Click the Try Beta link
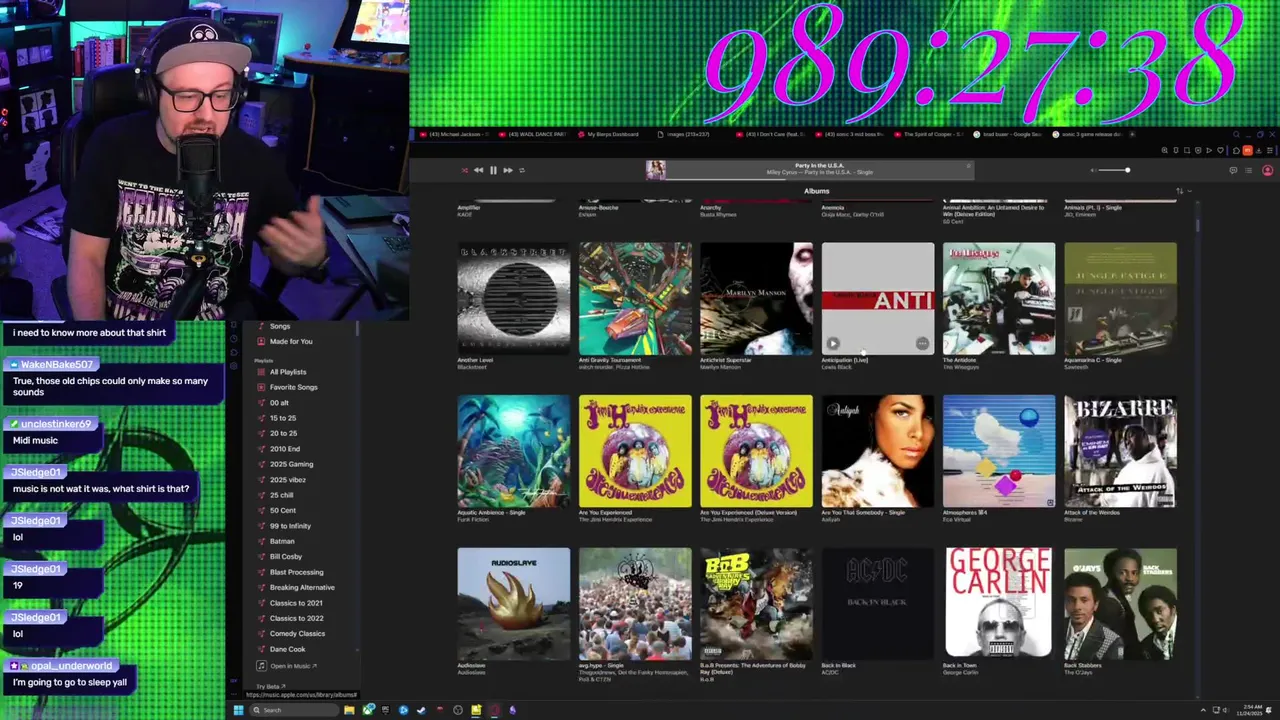 (x=269, y=687)
